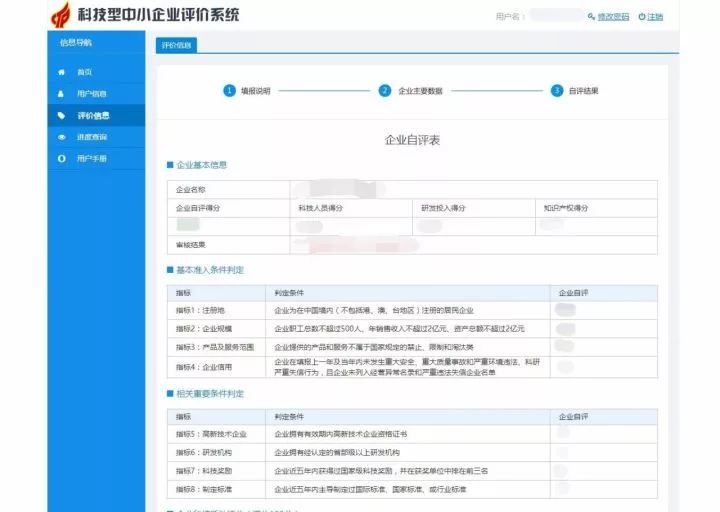This screenshot has width=720, height=512.
Task: Click the 企业名称 value field
Action: [473, 189]
